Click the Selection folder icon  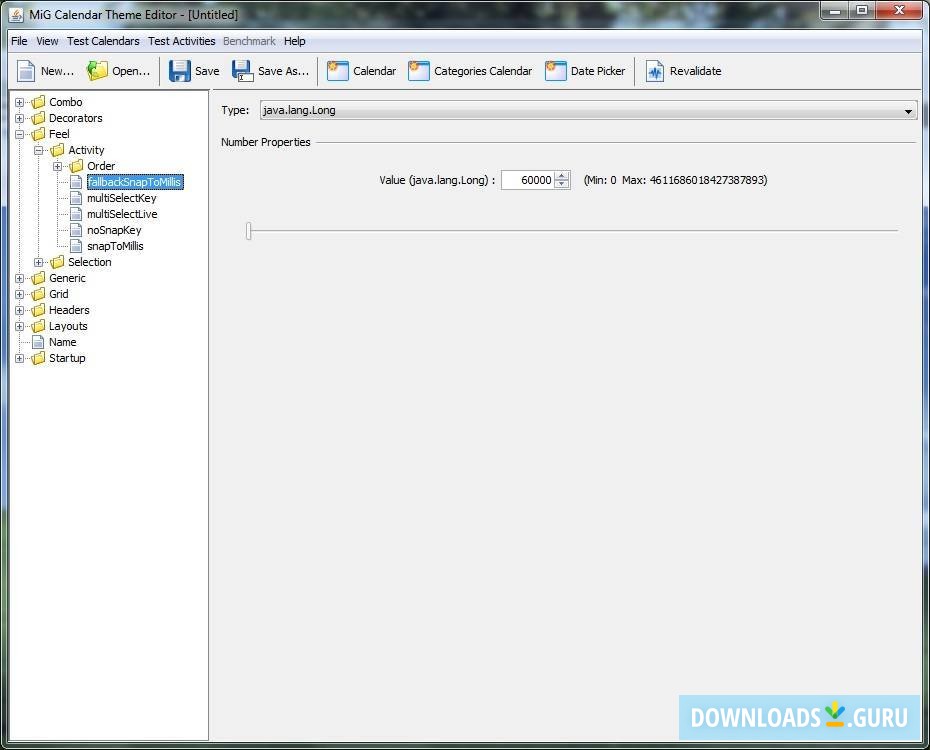pos(58,262)
